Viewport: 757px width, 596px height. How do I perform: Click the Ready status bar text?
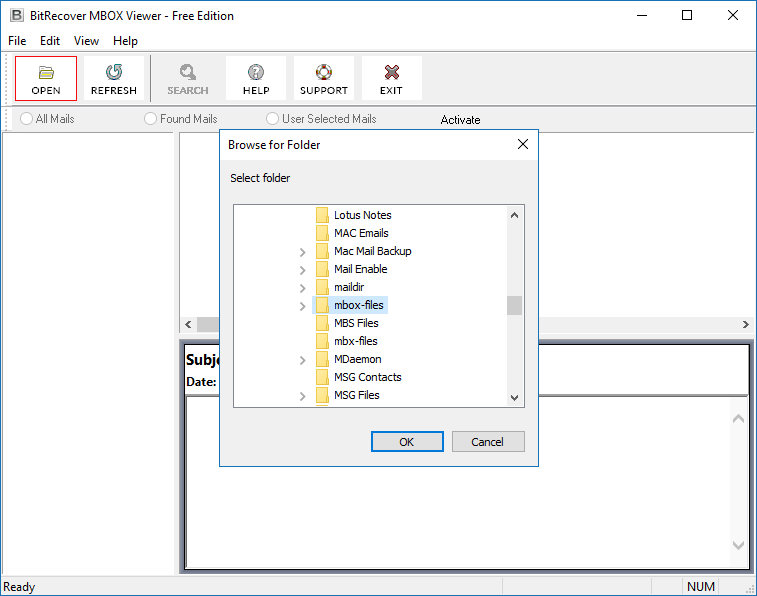click(19, 587)
